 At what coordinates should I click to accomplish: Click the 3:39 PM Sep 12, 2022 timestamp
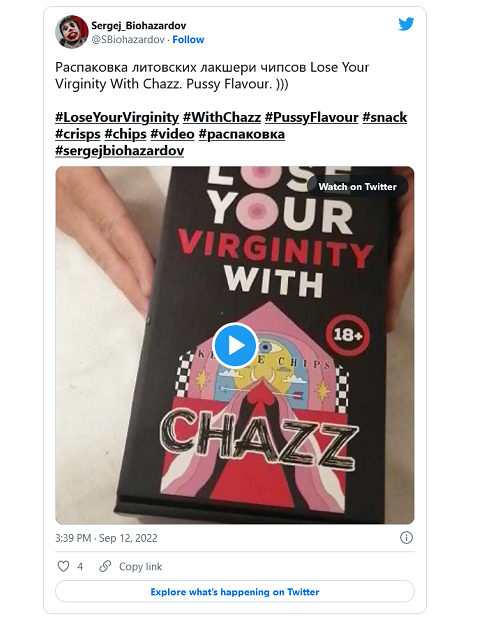(106, 538)
